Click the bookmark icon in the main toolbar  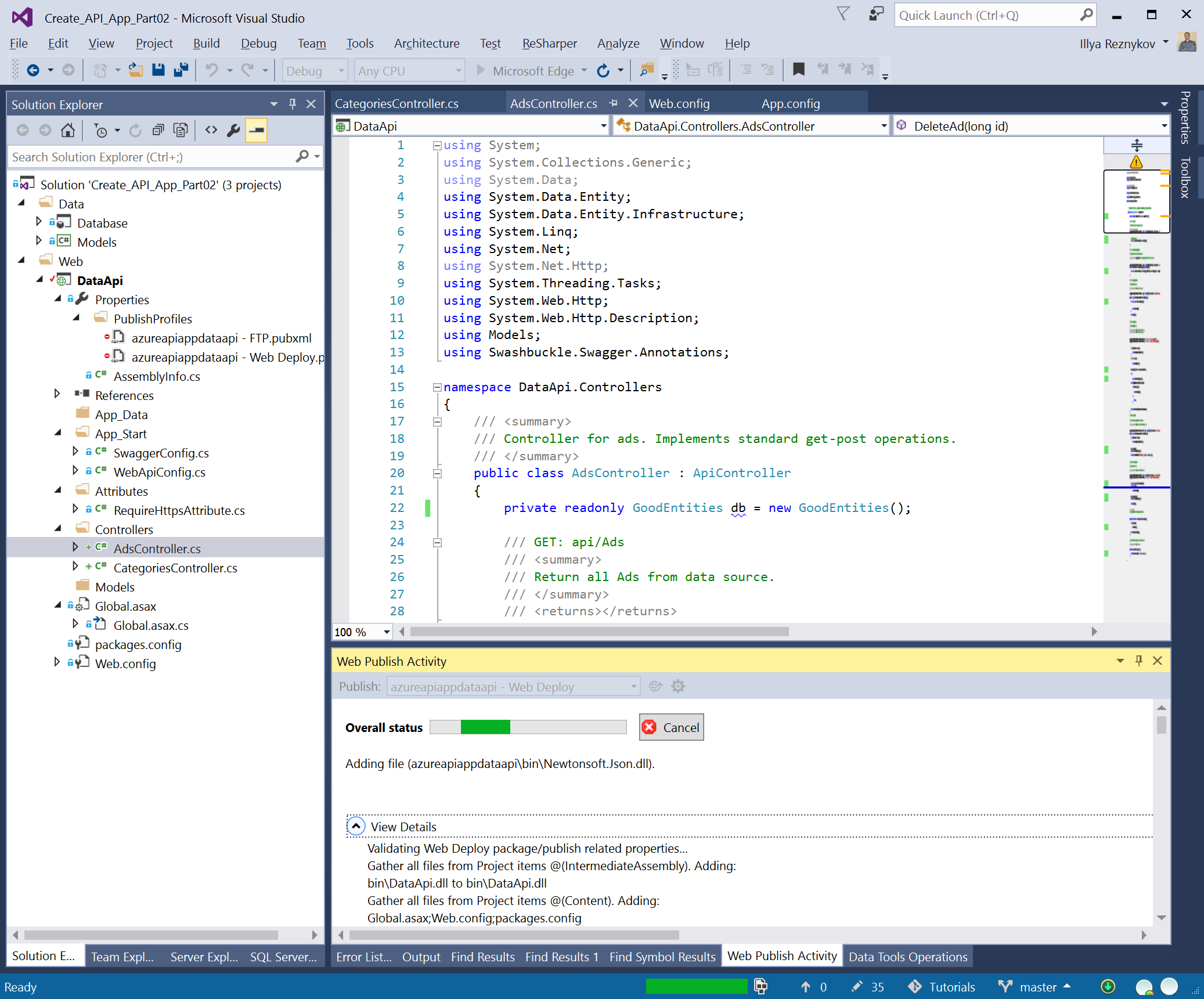[799, 70]
